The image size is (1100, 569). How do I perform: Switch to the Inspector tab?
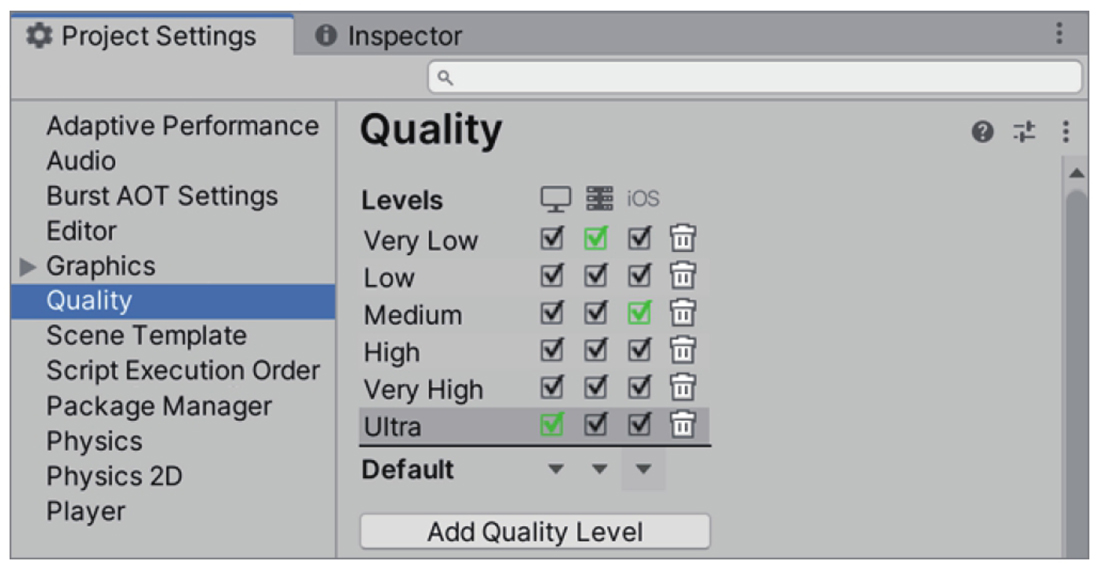pyautogui.click(x=390, y=37)
